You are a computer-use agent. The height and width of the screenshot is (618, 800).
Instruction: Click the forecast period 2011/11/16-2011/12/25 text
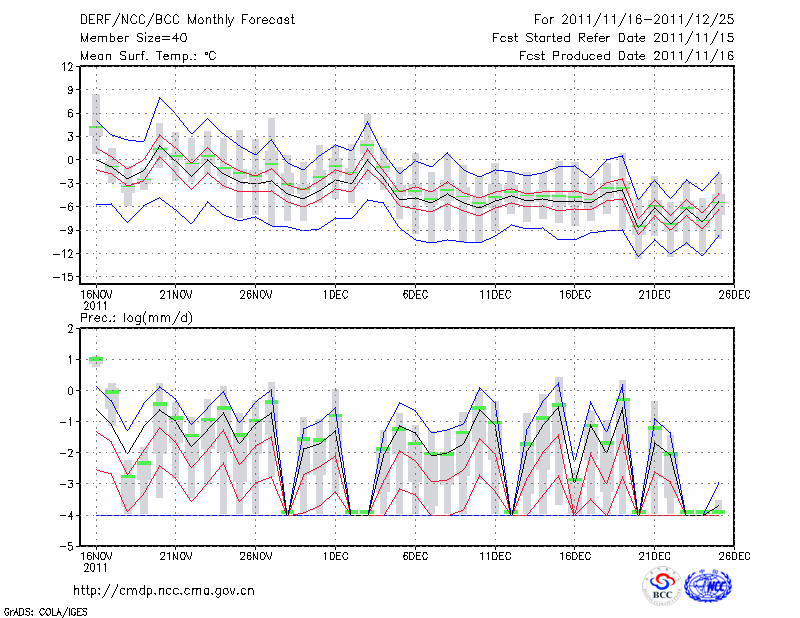click(x=634, y=19)
